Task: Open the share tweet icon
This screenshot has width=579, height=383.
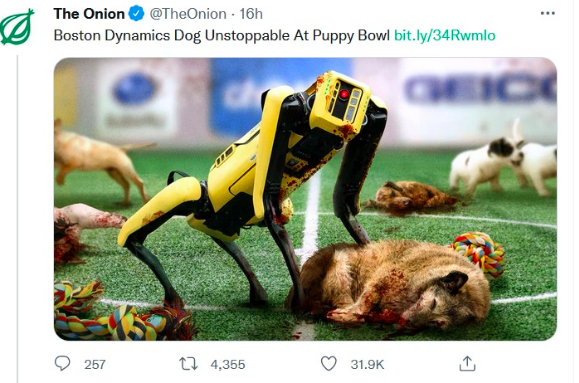Action: coord(467,363)
